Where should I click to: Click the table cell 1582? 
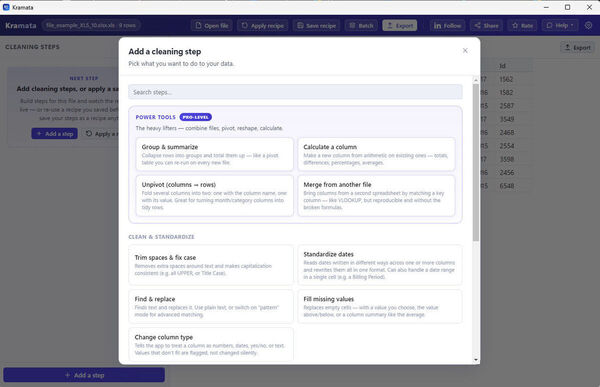click(506, 93)
